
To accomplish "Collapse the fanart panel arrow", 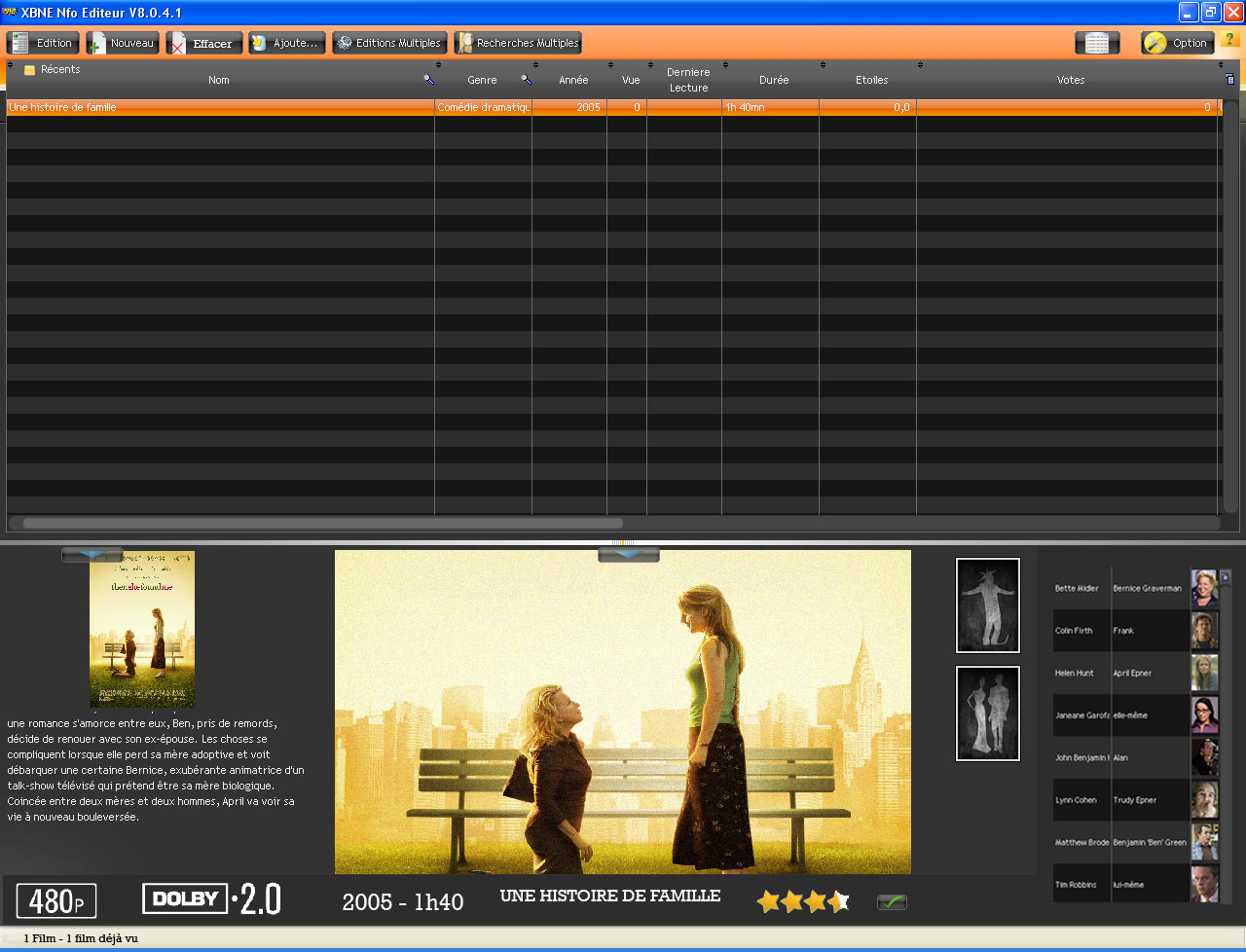I will [x=628, y=555].
